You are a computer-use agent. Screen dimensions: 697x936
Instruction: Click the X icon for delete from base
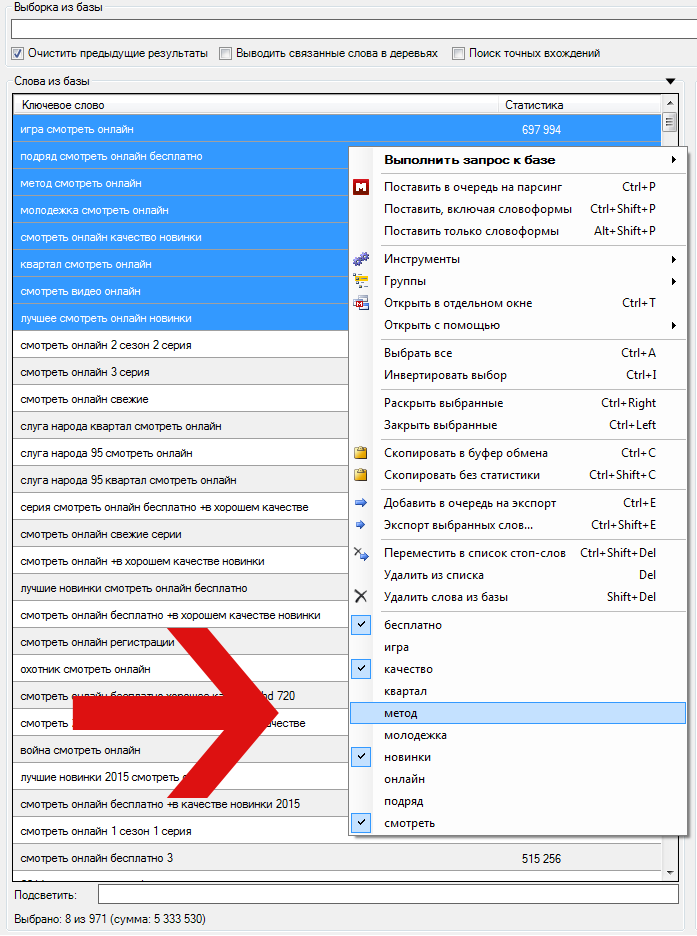tap(361, 596)
